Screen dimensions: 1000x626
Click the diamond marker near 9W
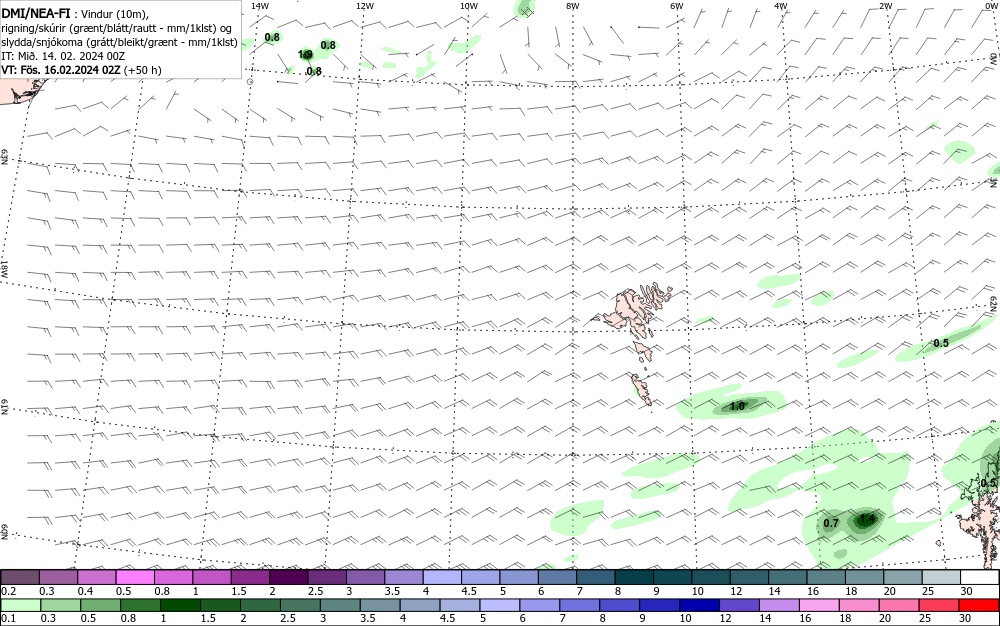[527, 11]
